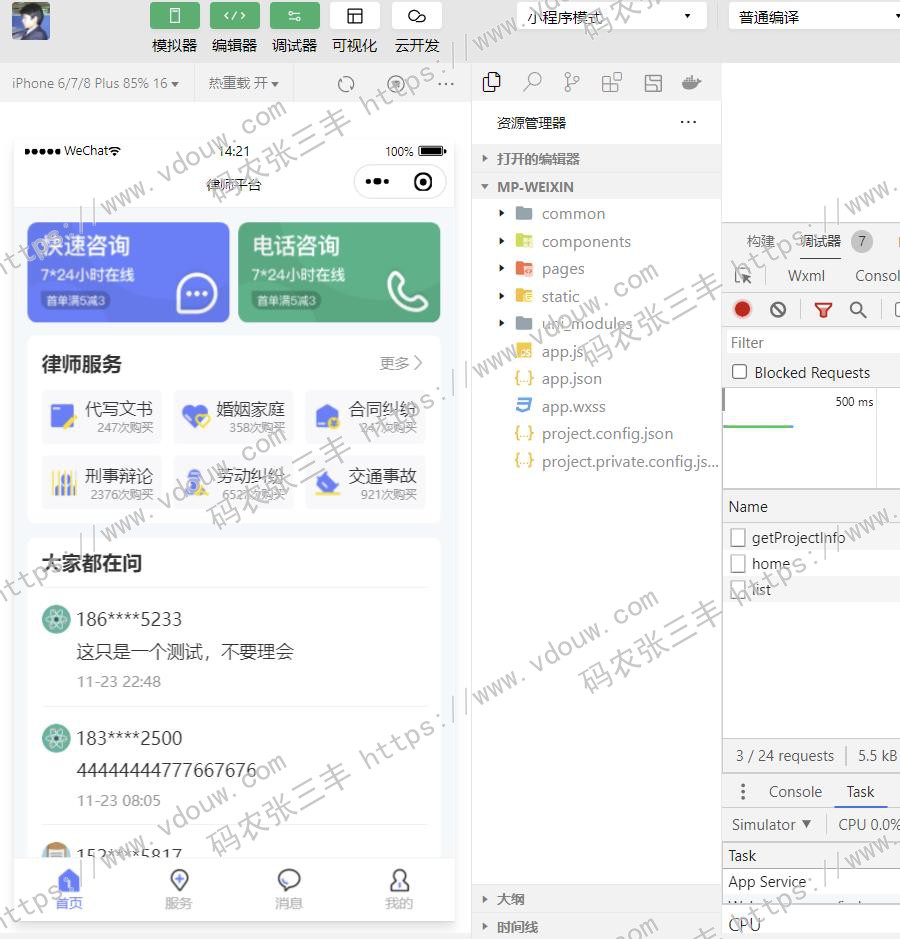
Task: Toggle the Debugger panel button
Action: click(294, 16)
